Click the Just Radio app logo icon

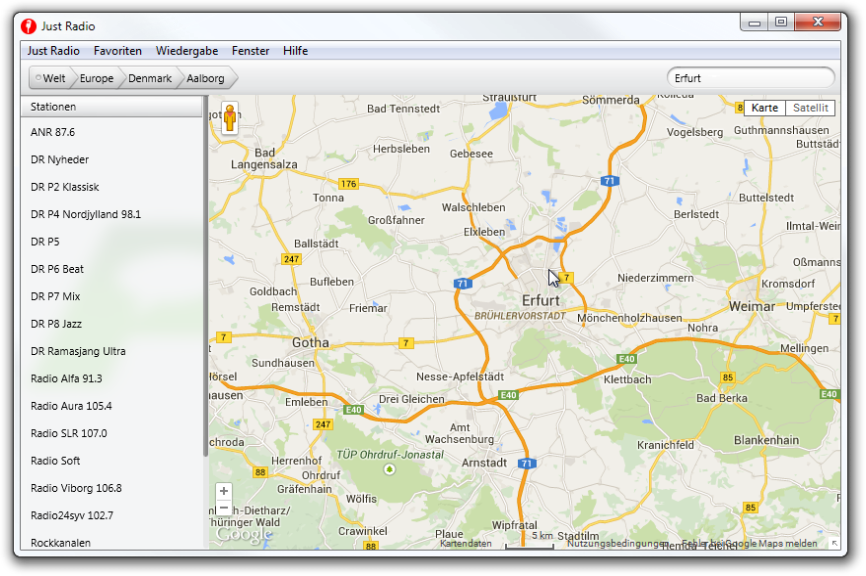(x=28, y=26)
